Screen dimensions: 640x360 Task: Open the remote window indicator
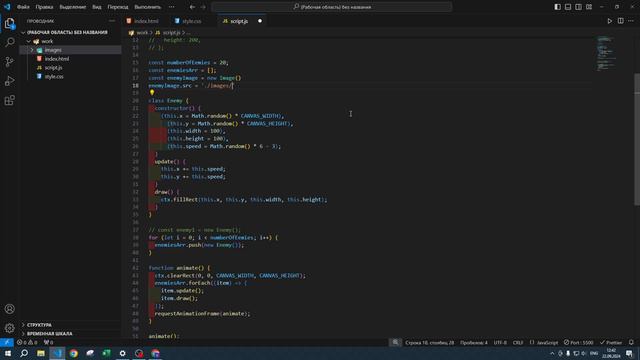(7, 342)
